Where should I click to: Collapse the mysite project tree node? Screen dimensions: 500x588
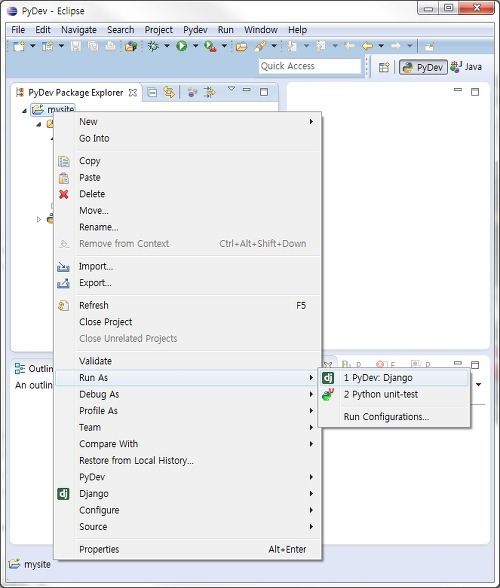[24, 111]
